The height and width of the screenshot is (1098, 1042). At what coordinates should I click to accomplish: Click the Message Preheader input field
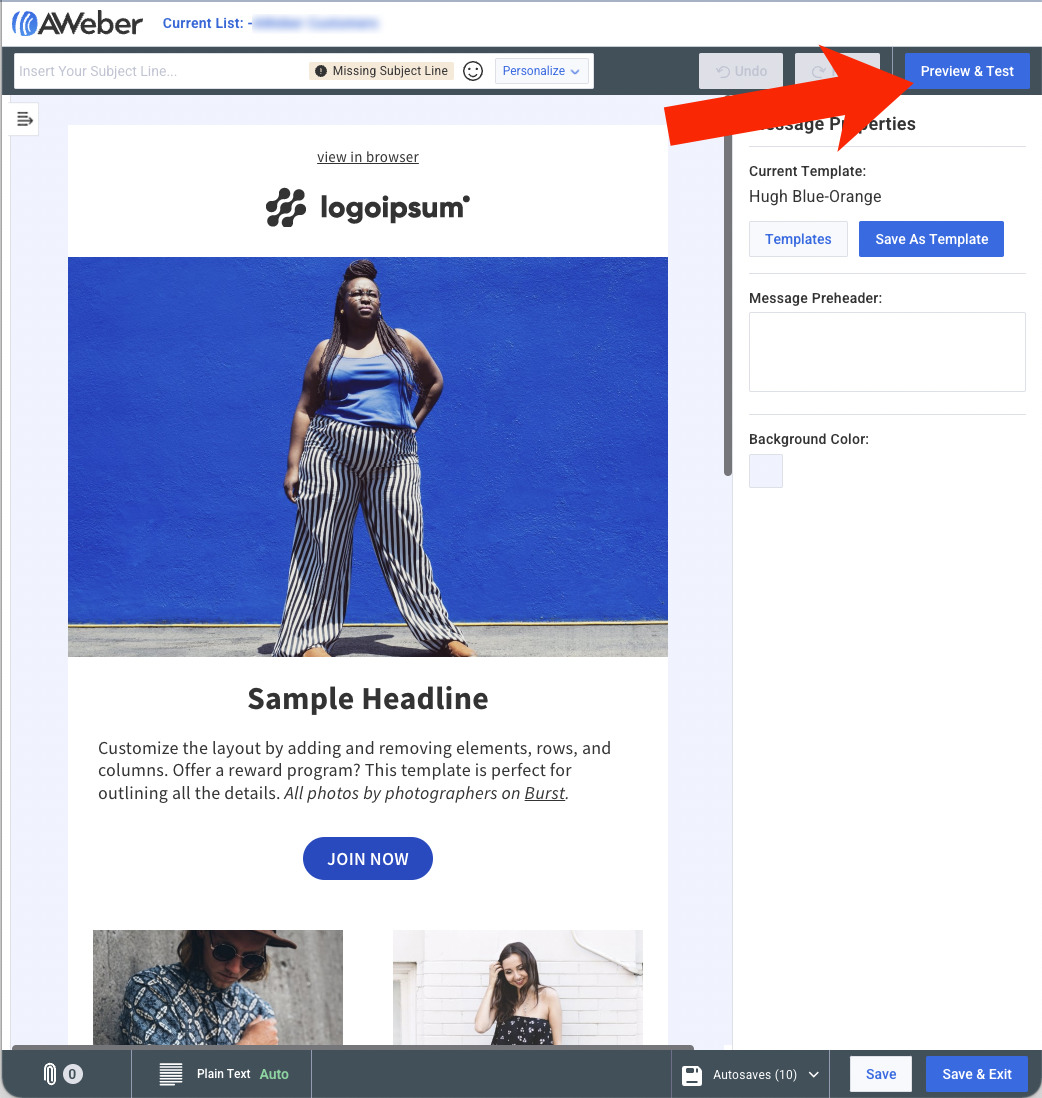[887, 352]
